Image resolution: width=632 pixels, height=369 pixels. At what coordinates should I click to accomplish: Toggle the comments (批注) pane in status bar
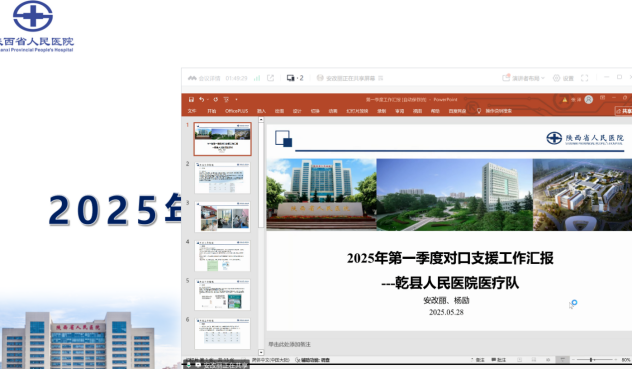click(499, 359)
